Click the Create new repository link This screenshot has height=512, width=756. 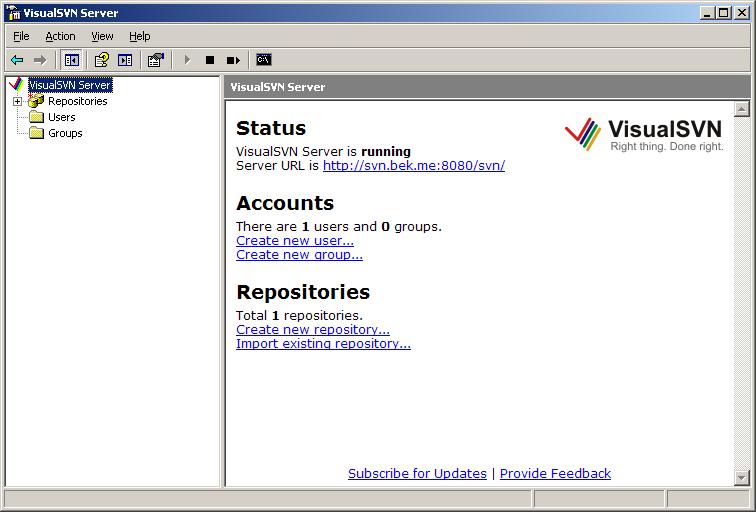[x=312, y=329]
